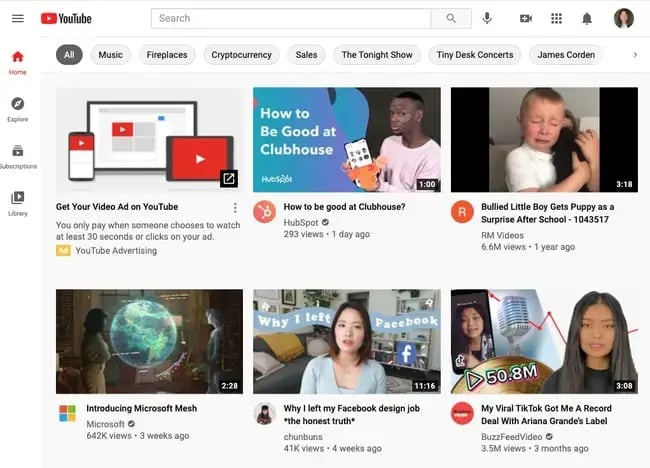
Task: Open the hamburger guide menu
Action: [18, 18]
